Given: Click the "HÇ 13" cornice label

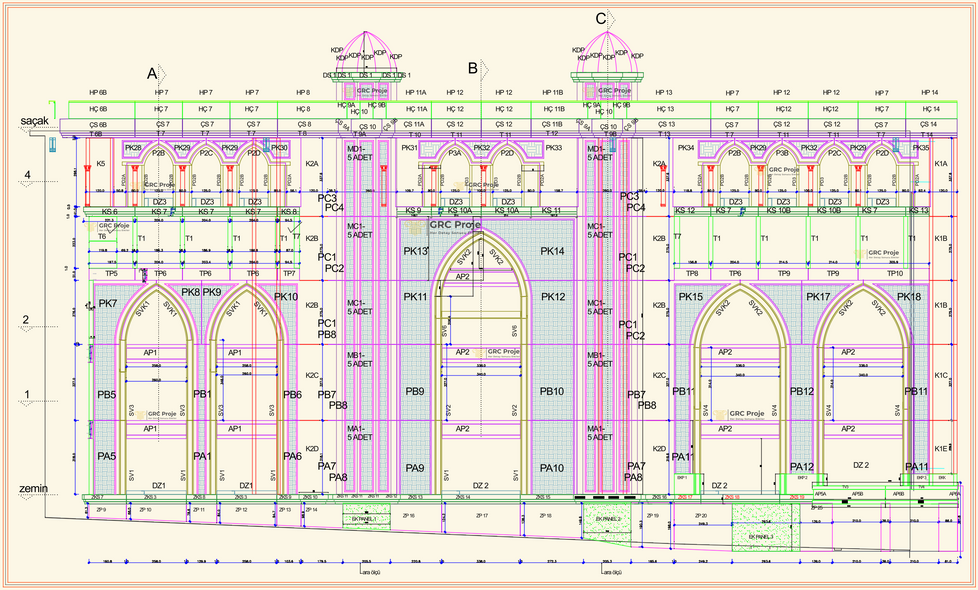Looking at the screenshot, I should pyautogui.click(x=666, y=109).
